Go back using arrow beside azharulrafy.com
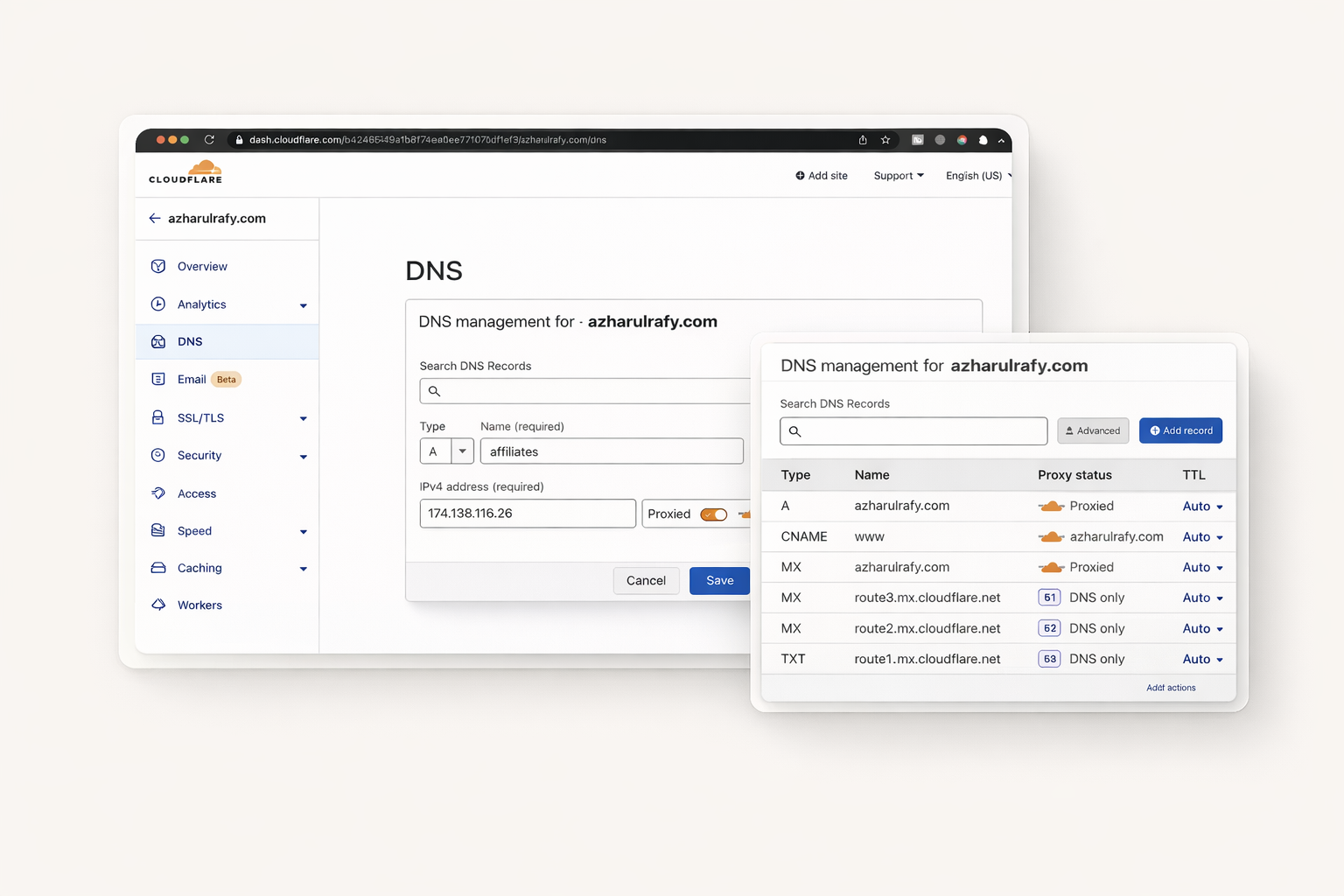This screenshot has width=1344, height=896. [155, 219]
